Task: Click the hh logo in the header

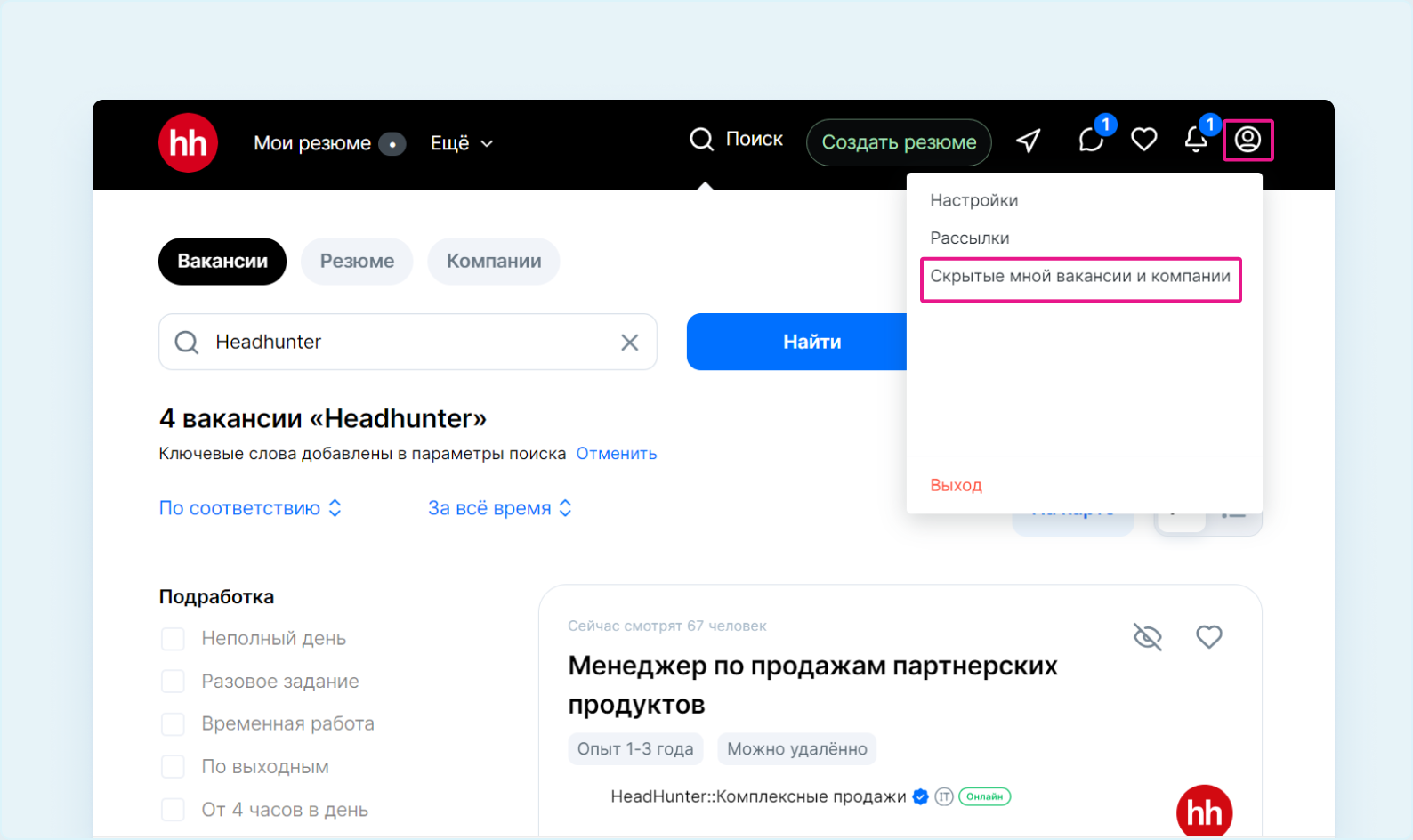Action: click(188, 142)
